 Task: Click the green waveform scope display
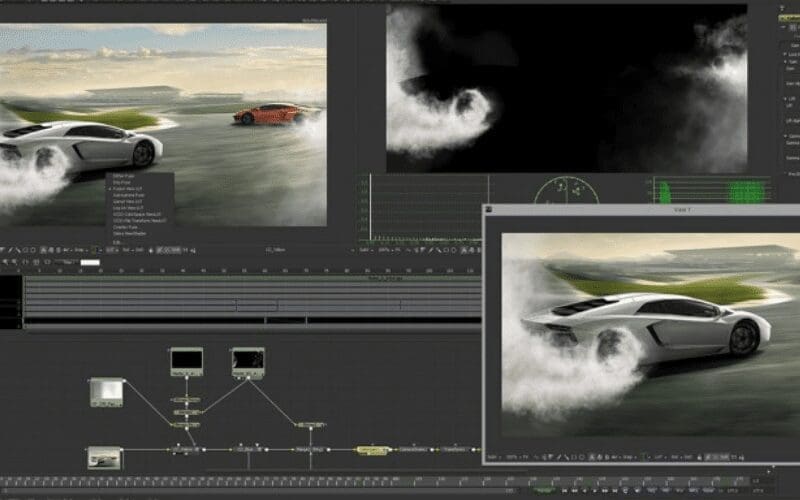(711, 190)
